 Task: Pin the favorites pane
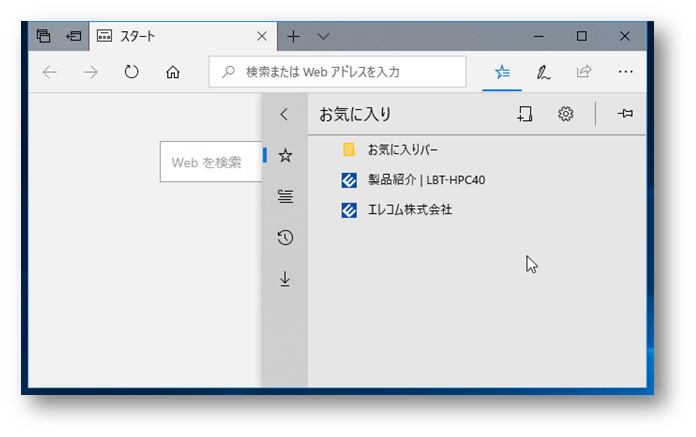click(x=625, y=114)
